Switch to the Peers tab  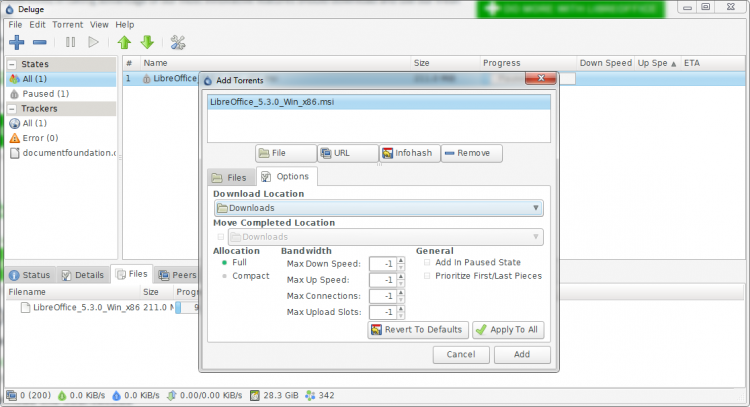(x=178, y=275)
